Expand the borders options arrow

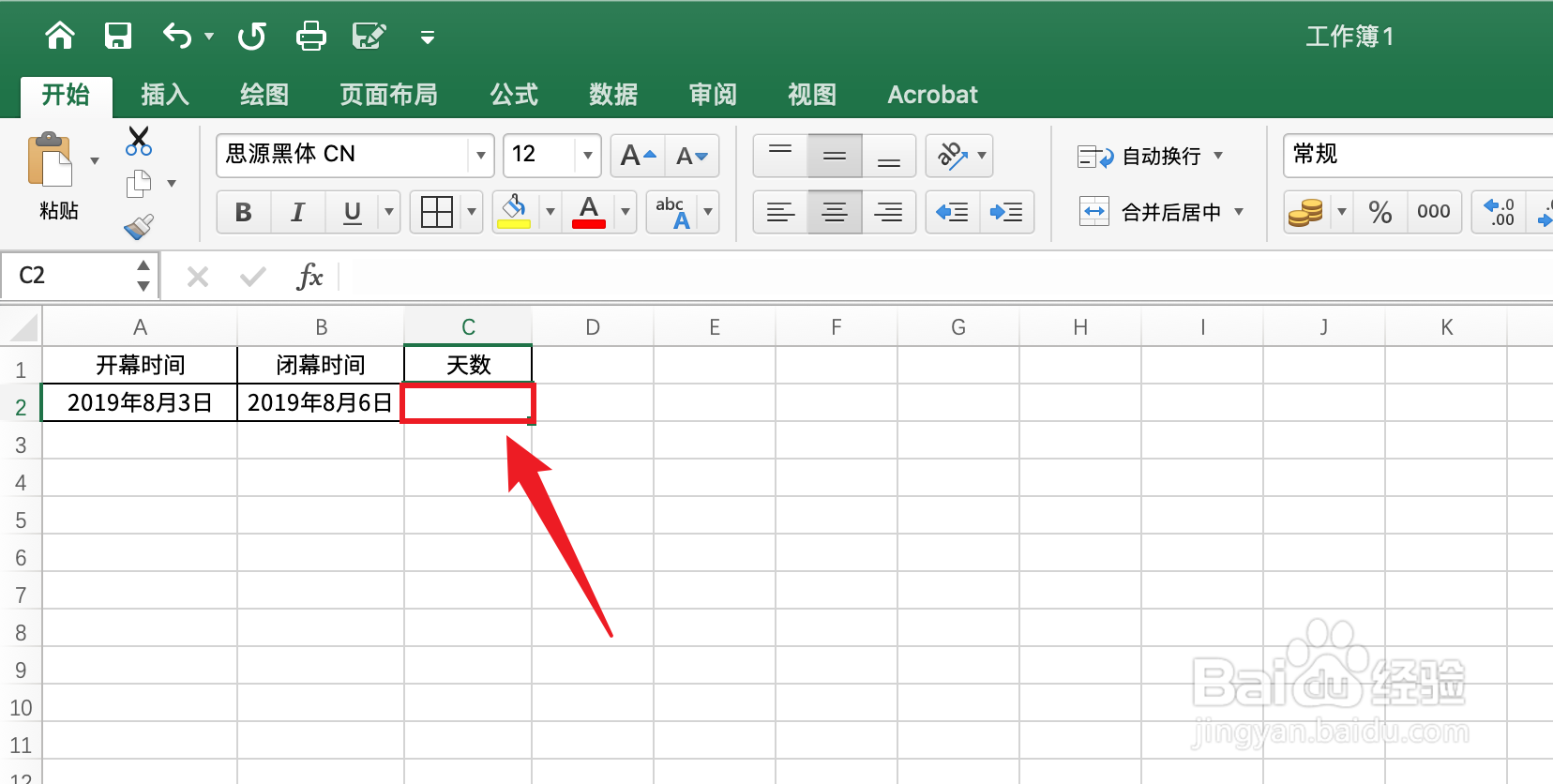[x=472, y=213]
